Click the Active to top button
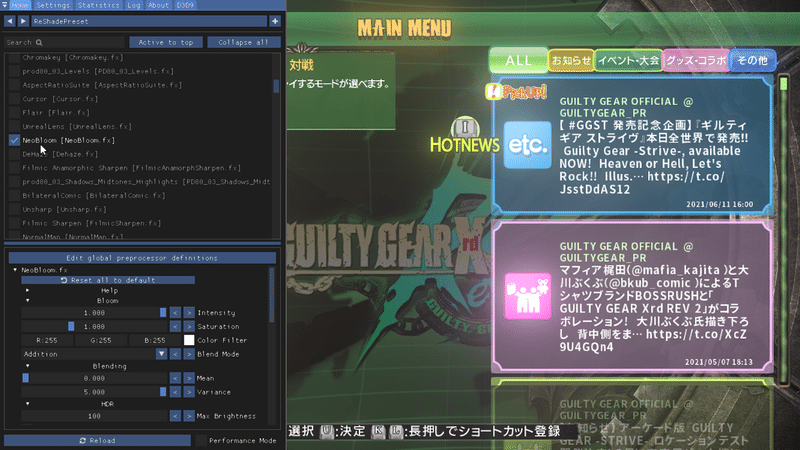Viewport: 800px width, 450px height. click(x=166, y=42)
